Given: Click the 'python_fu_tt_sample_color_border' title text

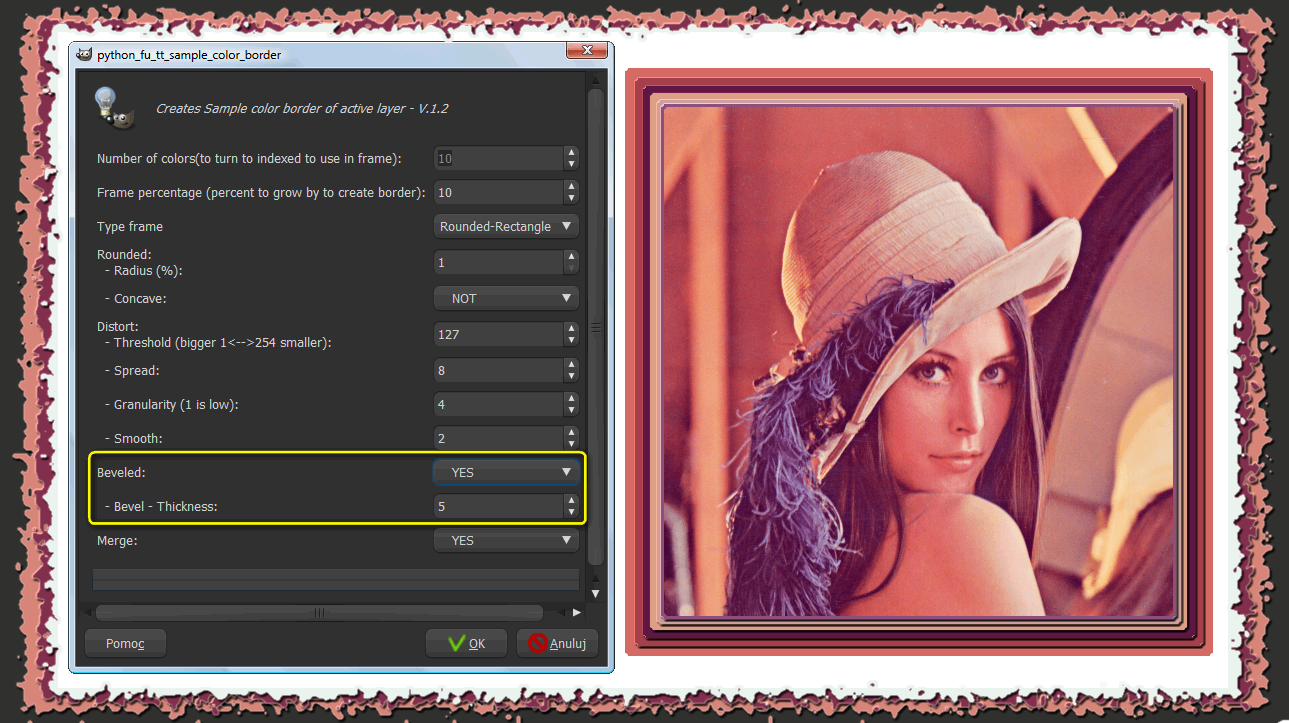Looking at the screenshot, I should (x=189, y=55).
